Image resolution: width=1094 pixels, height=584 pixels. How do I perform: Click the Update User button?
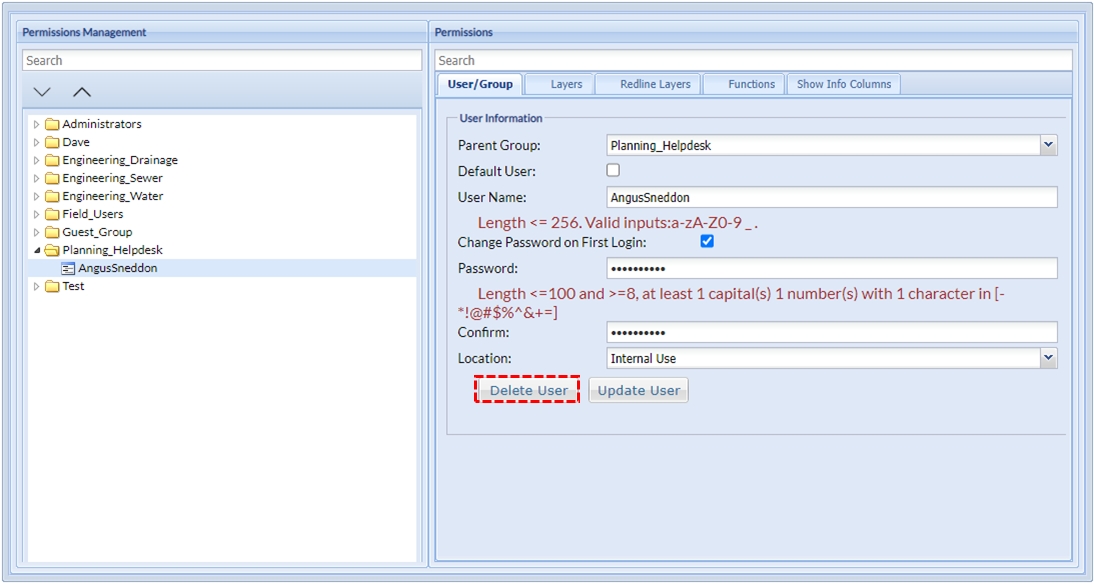[638, 390]
